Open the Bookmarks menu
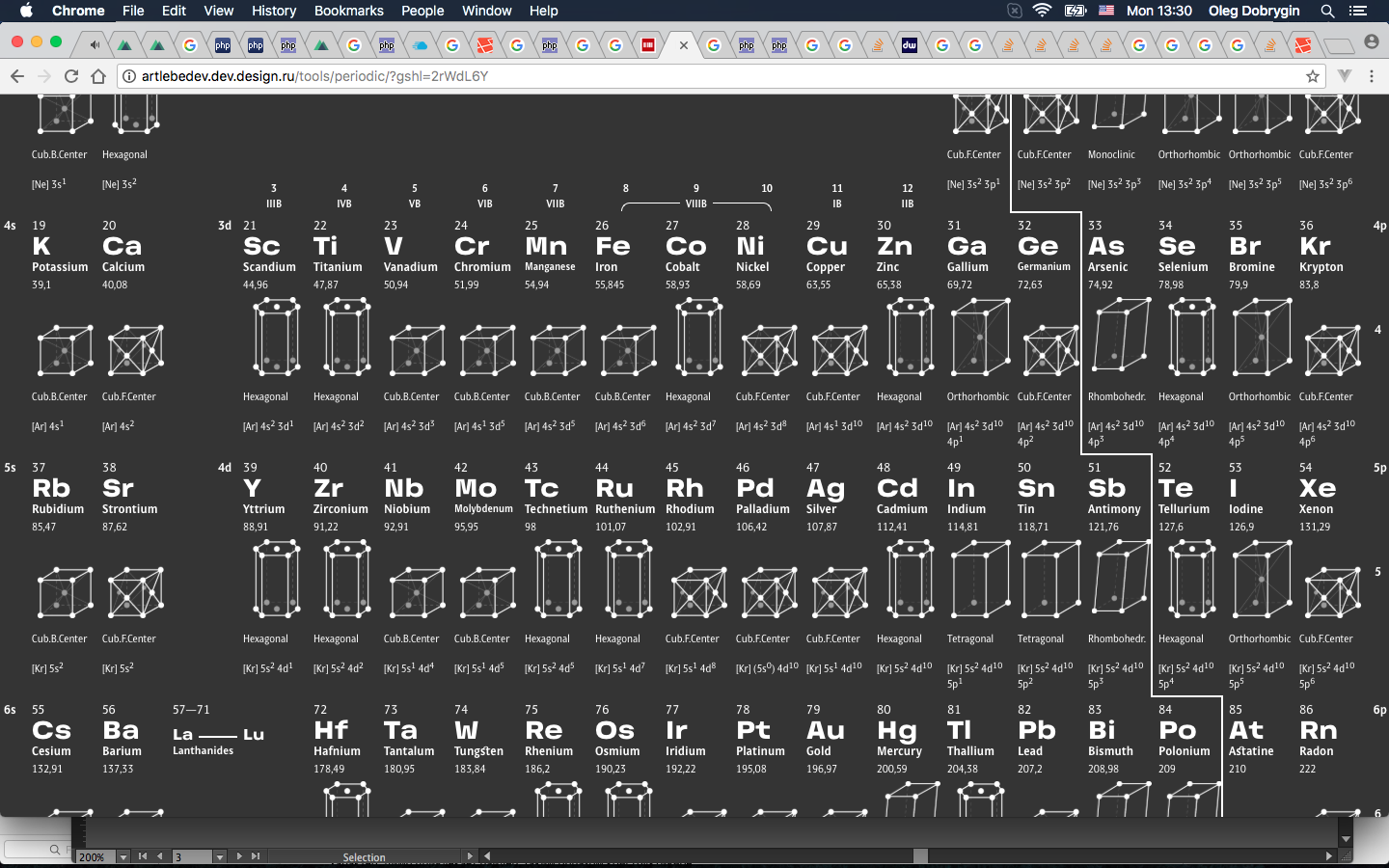 coord(348,11)
